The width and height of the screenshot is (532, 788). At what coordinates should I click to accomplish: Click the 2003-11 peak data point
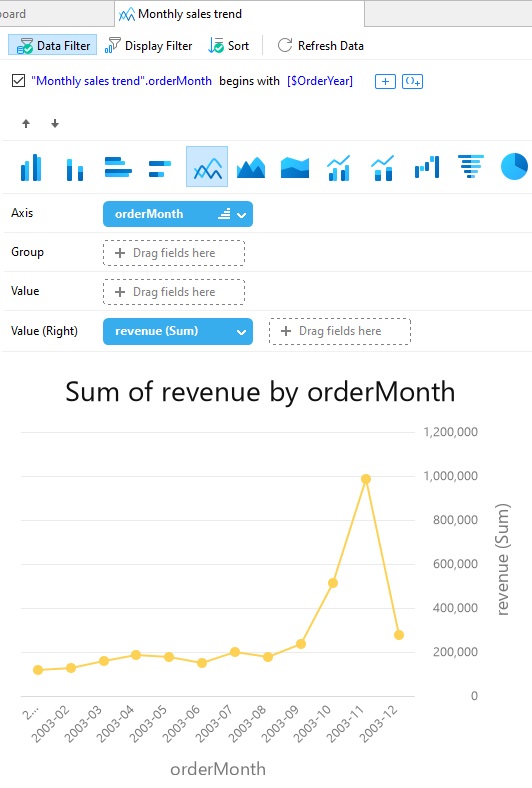click(366, 479)
